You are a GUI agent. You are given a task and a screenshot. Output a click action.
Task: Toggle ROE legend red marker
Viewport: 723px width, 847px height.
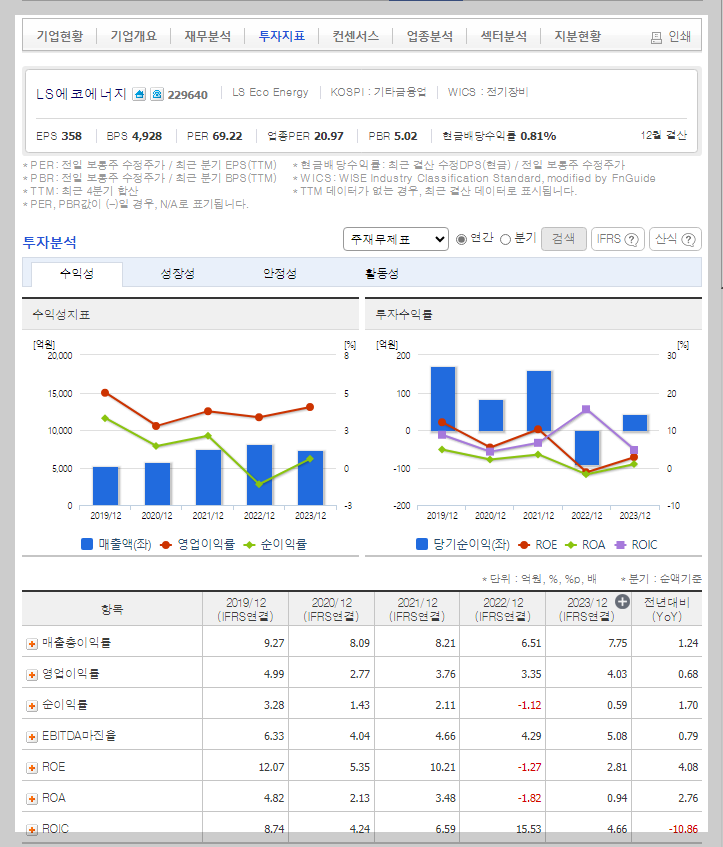[524, 545]
